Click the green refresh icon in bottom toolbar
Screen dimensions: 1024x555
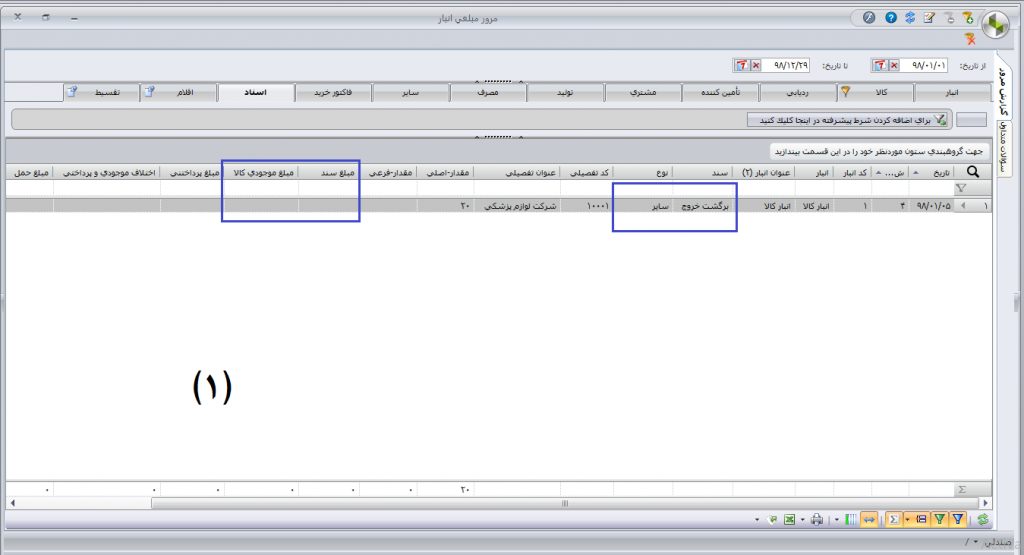tap(983, 520)
